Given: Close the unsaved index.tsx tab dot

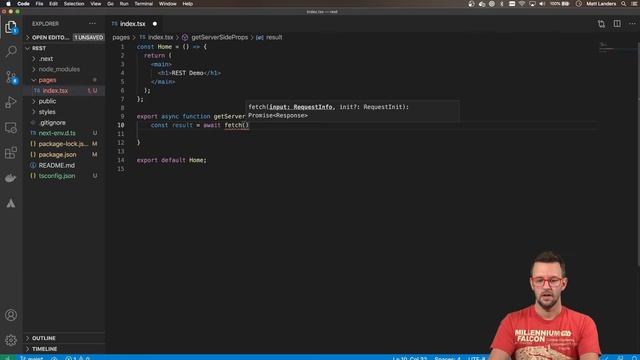Looking at the screenshot, I should (155, 24).
